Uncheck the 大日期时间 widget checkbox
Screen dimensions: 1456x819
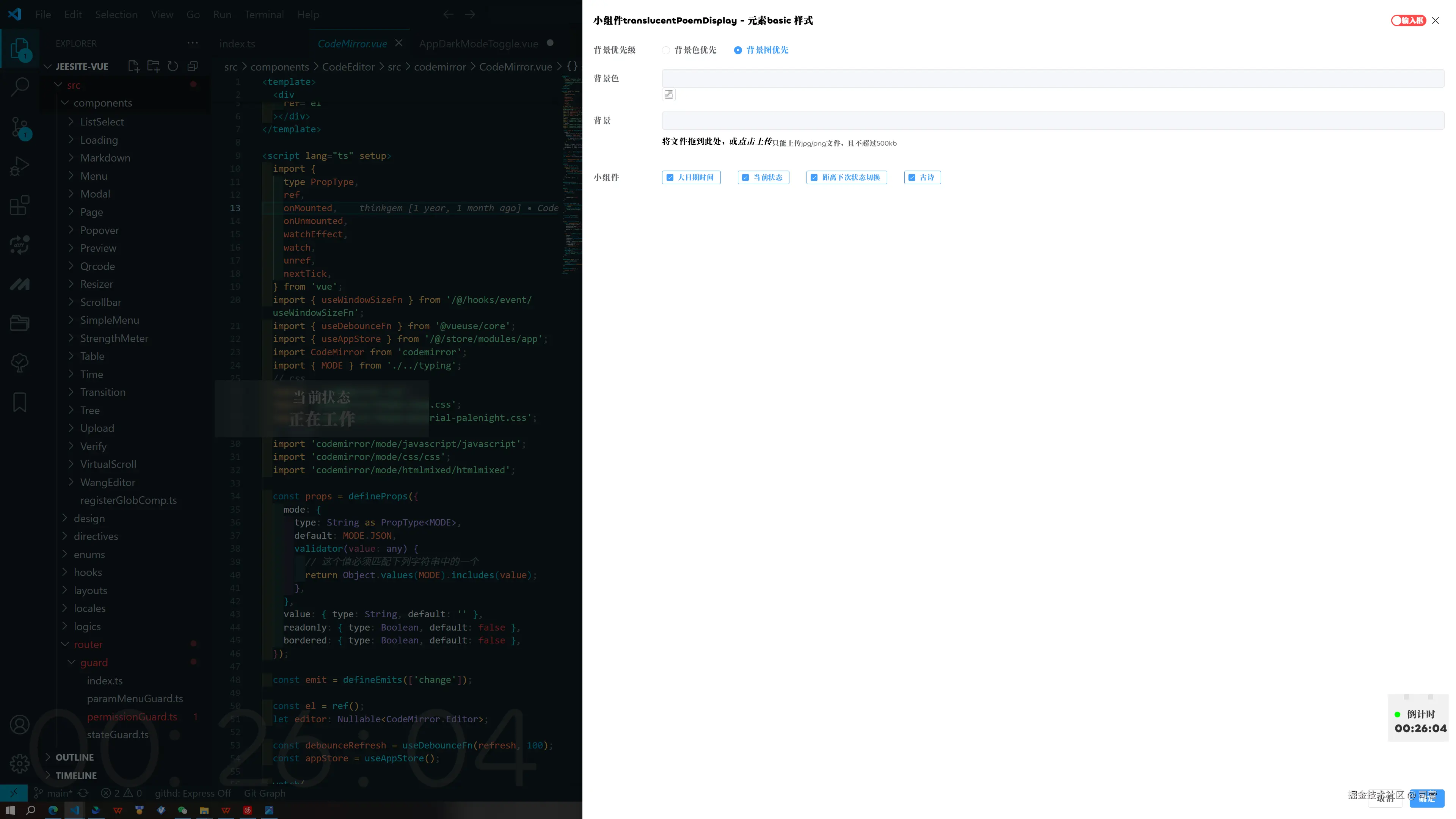670,177
